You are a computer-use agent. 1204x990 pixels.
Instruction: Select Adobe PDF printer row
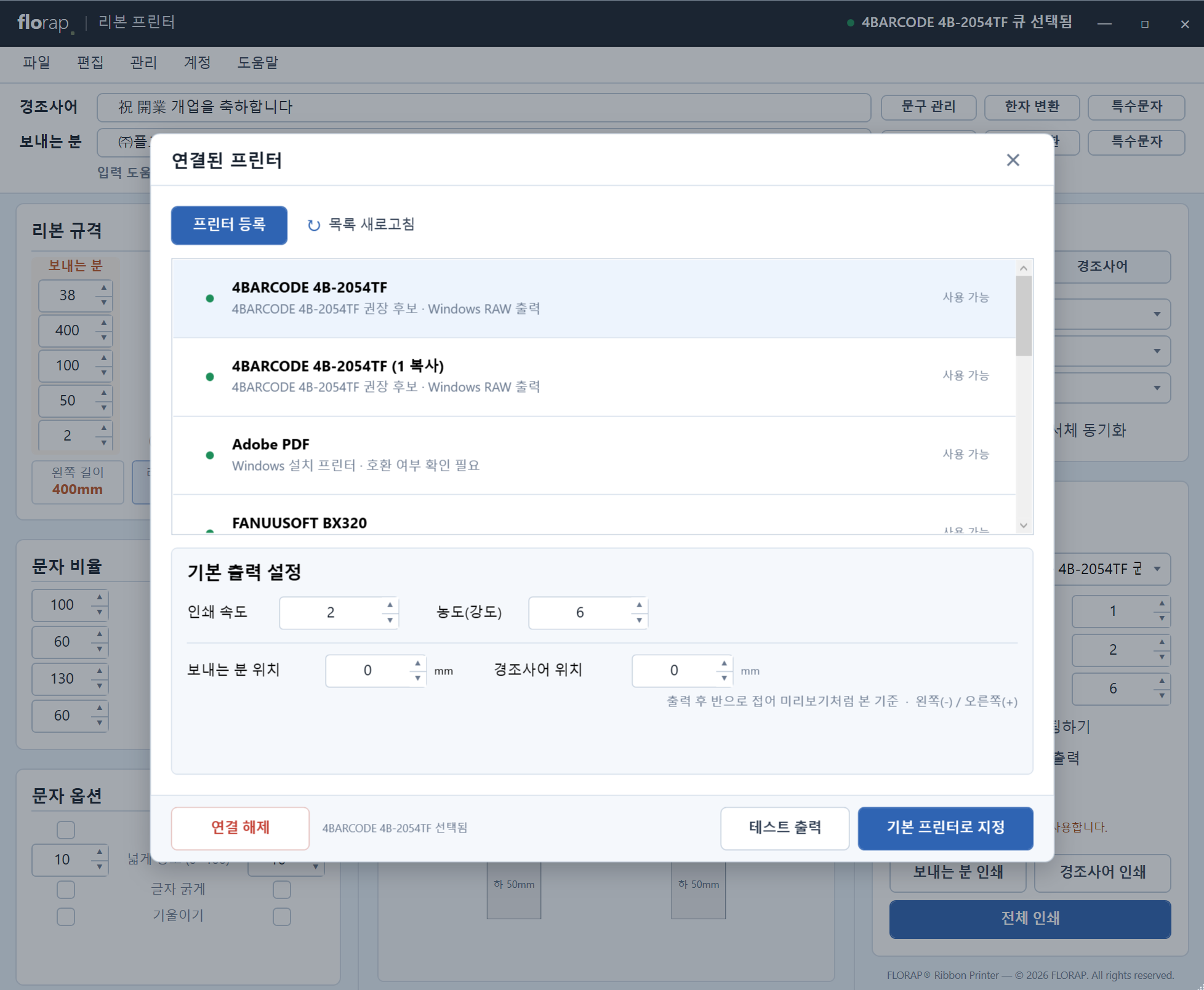tap(593, 455)
